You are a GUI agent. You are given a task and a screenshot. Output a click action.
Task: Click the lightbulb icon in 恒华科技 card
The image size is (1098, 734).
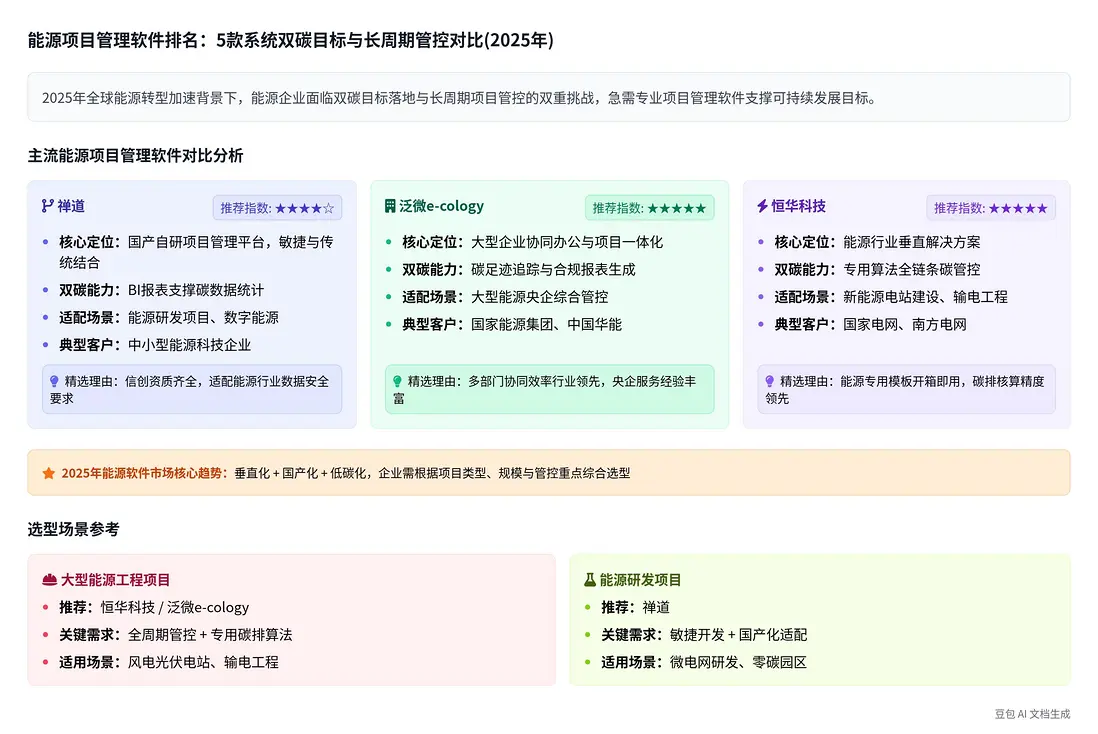tap(770, 381)
